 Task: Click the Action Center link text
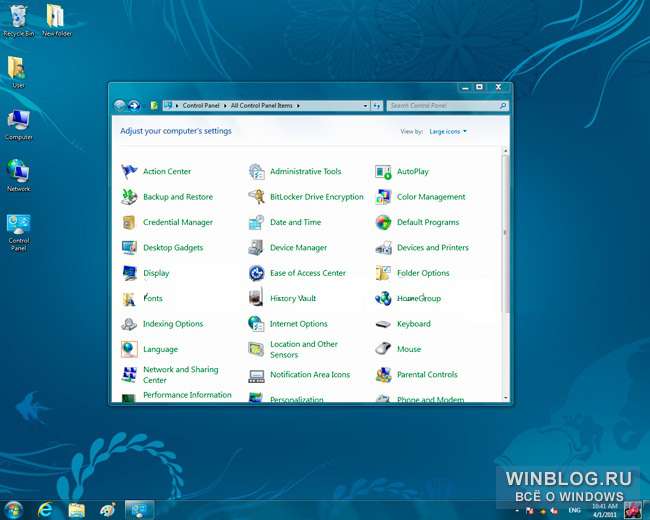click(x=167, y=171)
